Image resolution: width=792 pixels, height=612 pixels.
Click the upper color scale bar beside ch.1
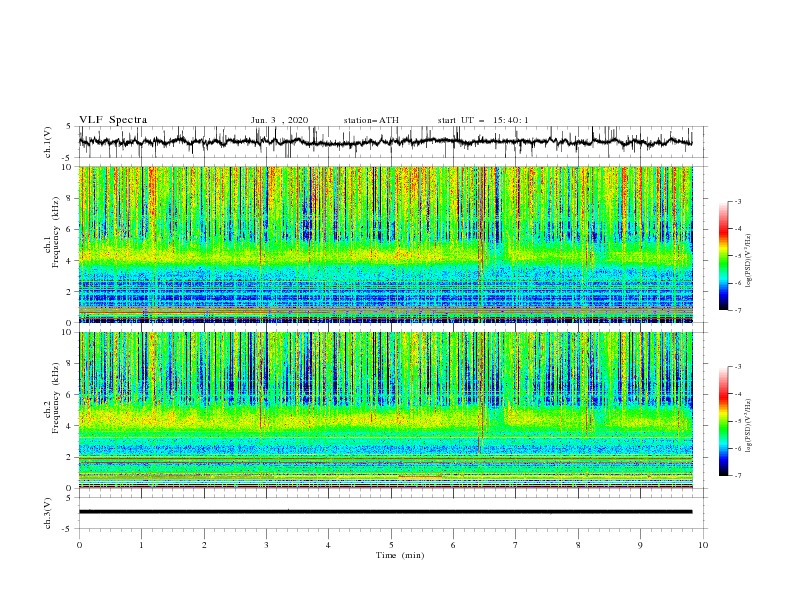723,256
